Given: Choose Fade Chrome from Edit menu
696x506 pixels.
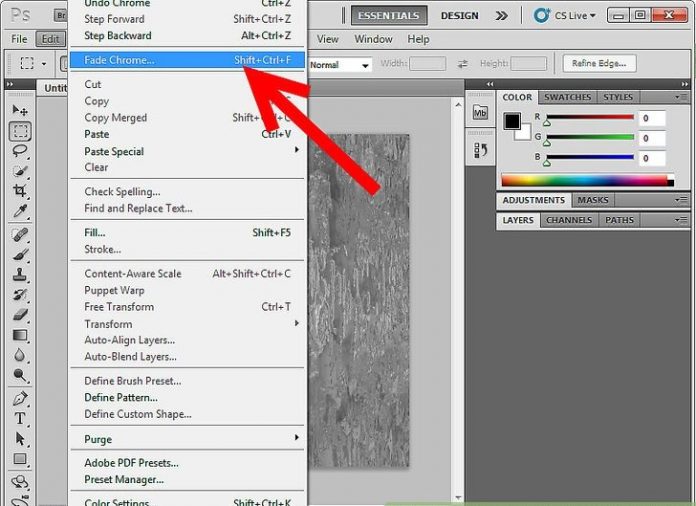Looking at the screenshot, I should coord(119,60).
